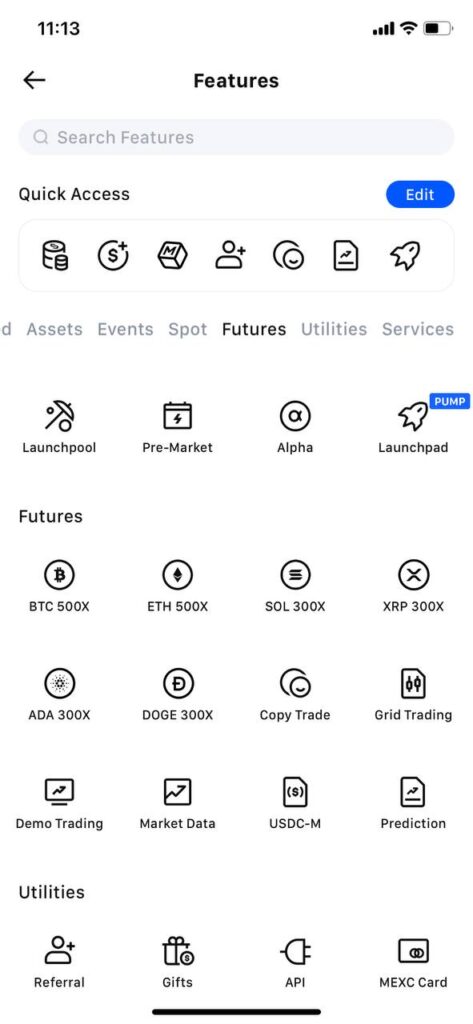Screen dimensions: 473x1024
Task: Open the Prediction feature
Action: [413, 803]
